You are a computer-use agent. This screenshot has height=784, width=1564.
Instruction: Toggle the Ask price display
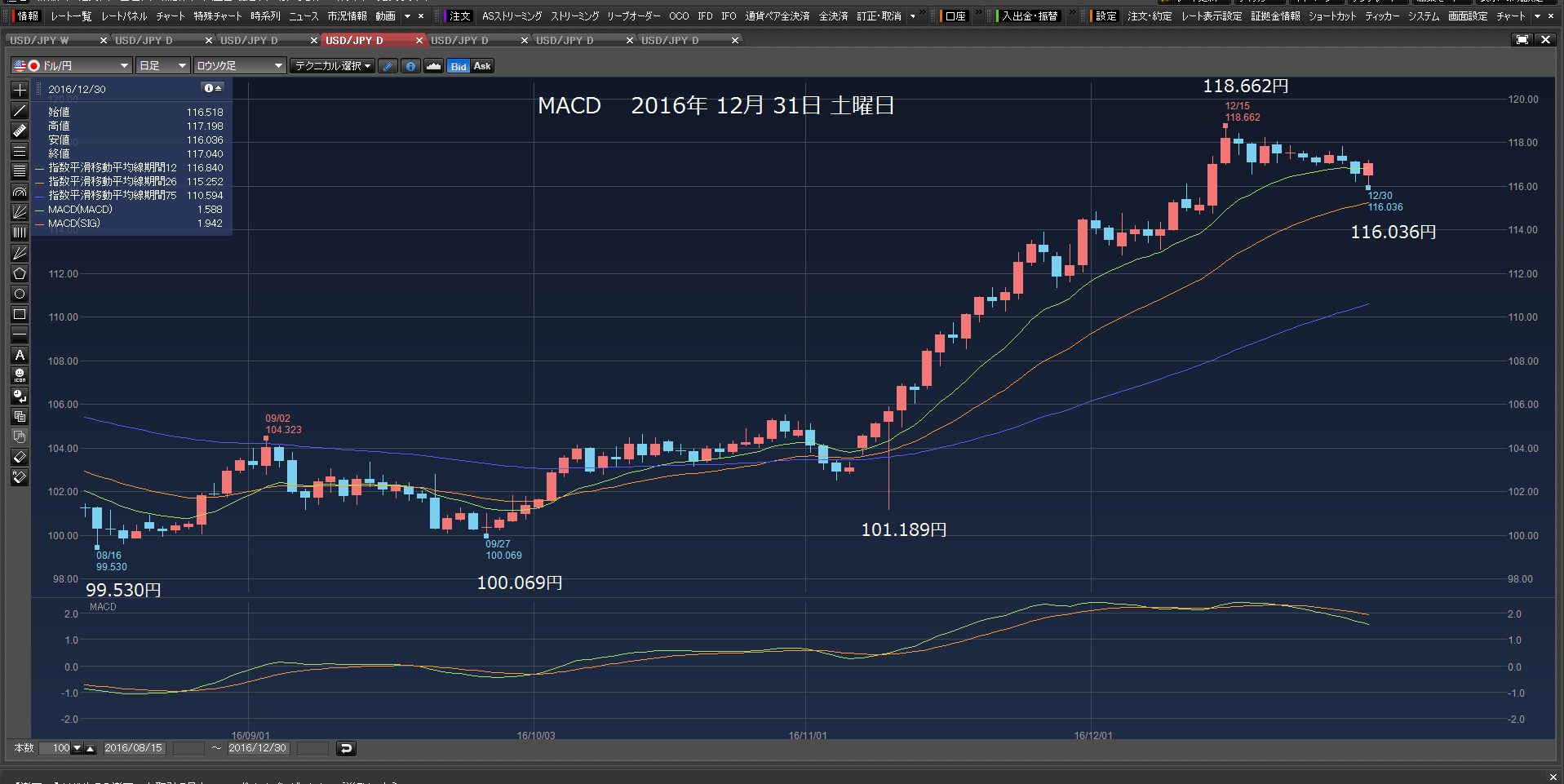(x=482, y=66)
